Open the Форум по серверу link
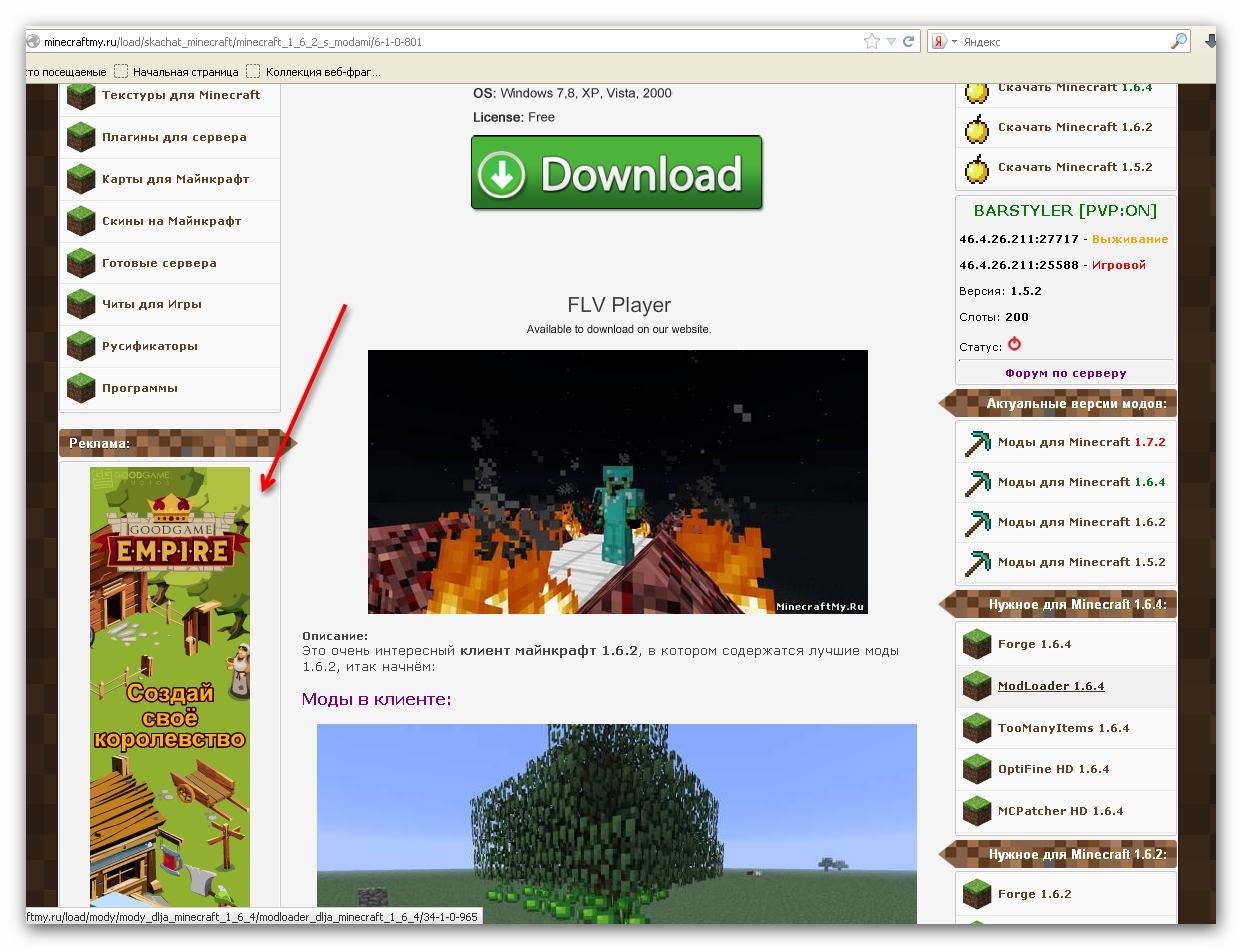1242x950 pixels. [1066, 373]
